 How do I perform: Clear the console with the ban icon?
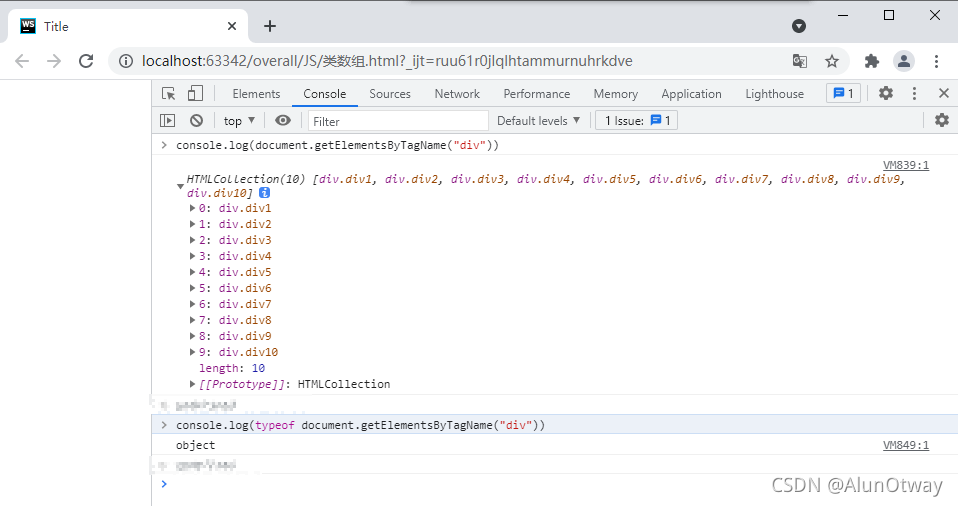196,120
